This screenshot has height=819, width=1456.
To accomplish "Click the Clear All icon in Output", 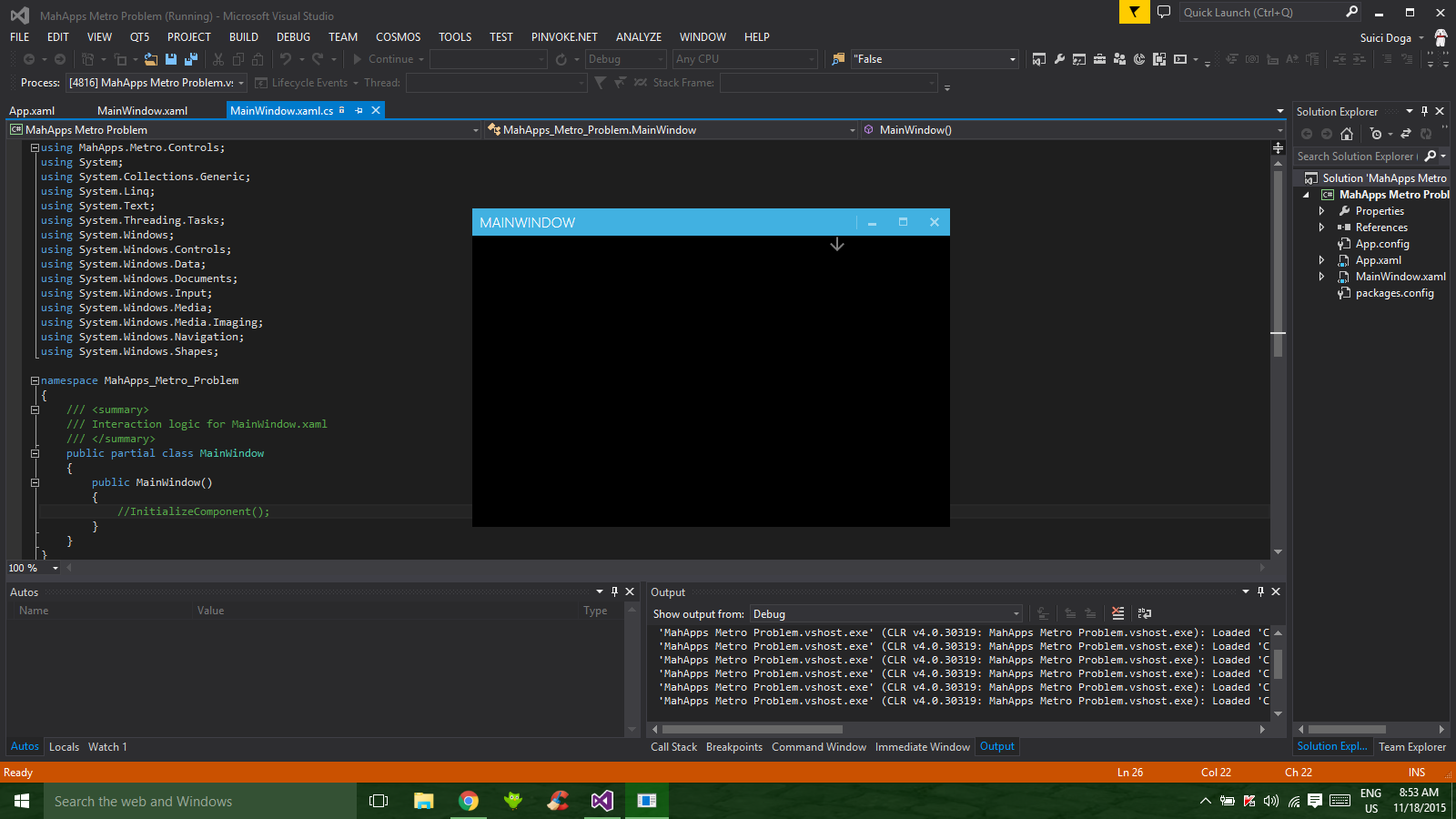I will pyautogui.click(x=1117, y=613).
